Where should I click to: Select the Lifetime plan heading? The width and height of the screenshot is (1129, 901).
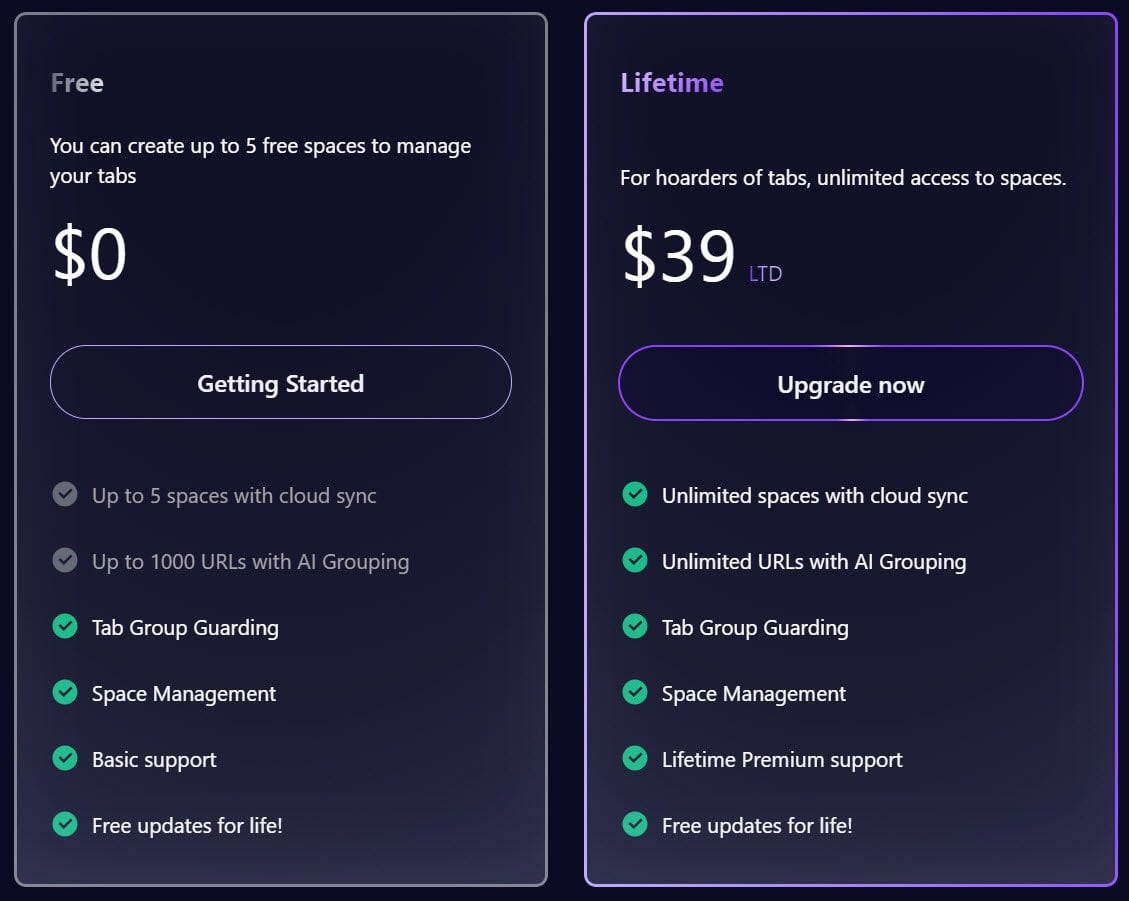pos(672,83)
